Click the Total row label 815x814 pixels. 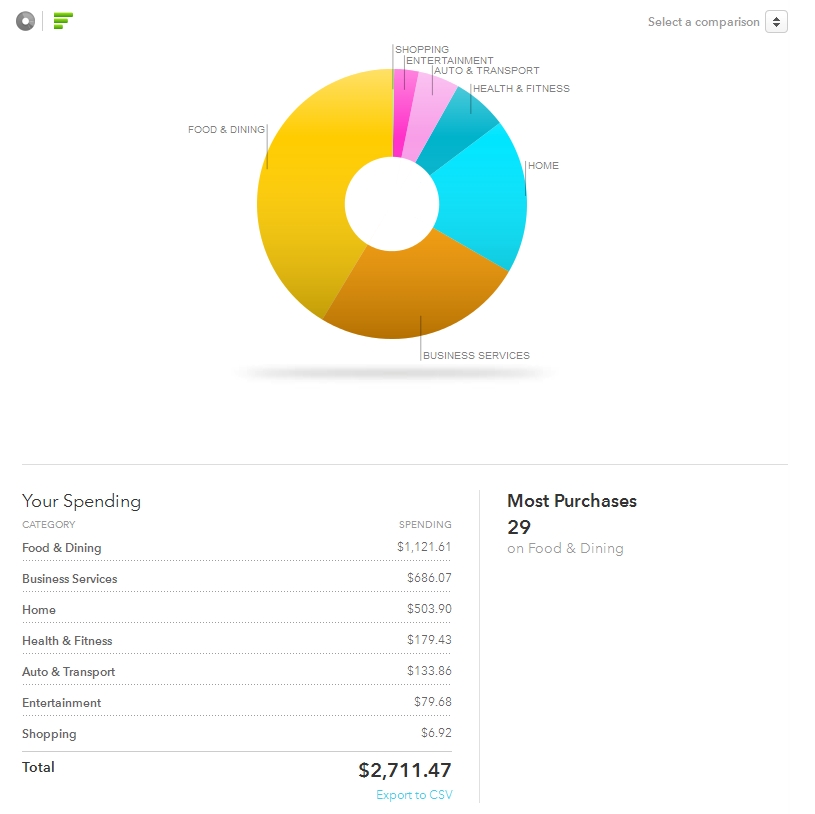[38, 767]
